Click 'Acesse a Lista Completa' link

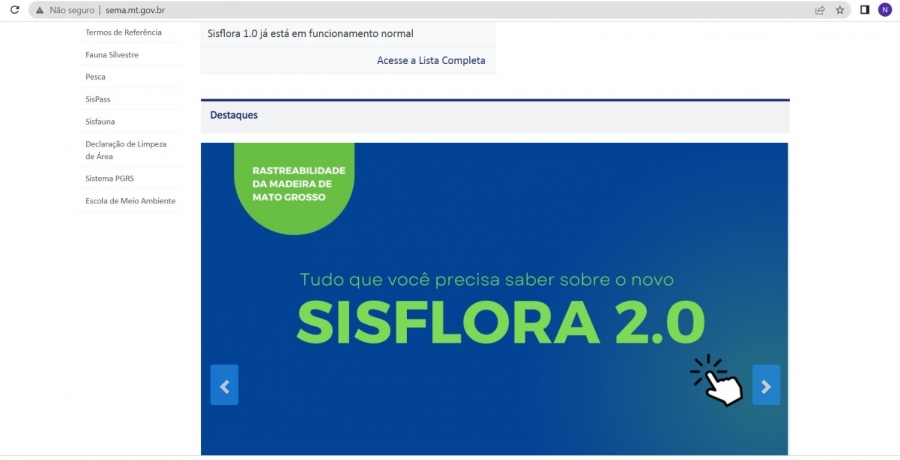pyautogui.click(x=431, y=60)
